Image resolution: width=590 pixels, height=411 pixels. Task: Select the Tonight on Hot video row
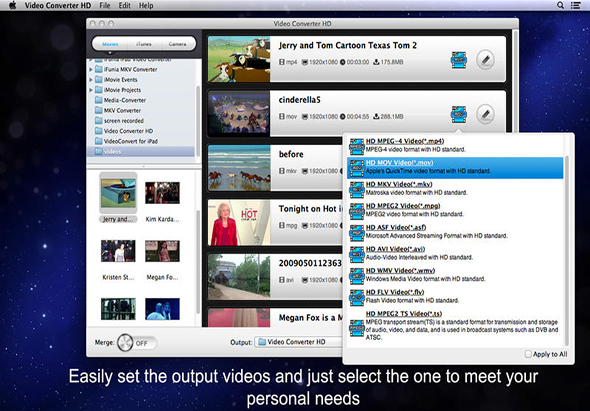tap(275, 222)
